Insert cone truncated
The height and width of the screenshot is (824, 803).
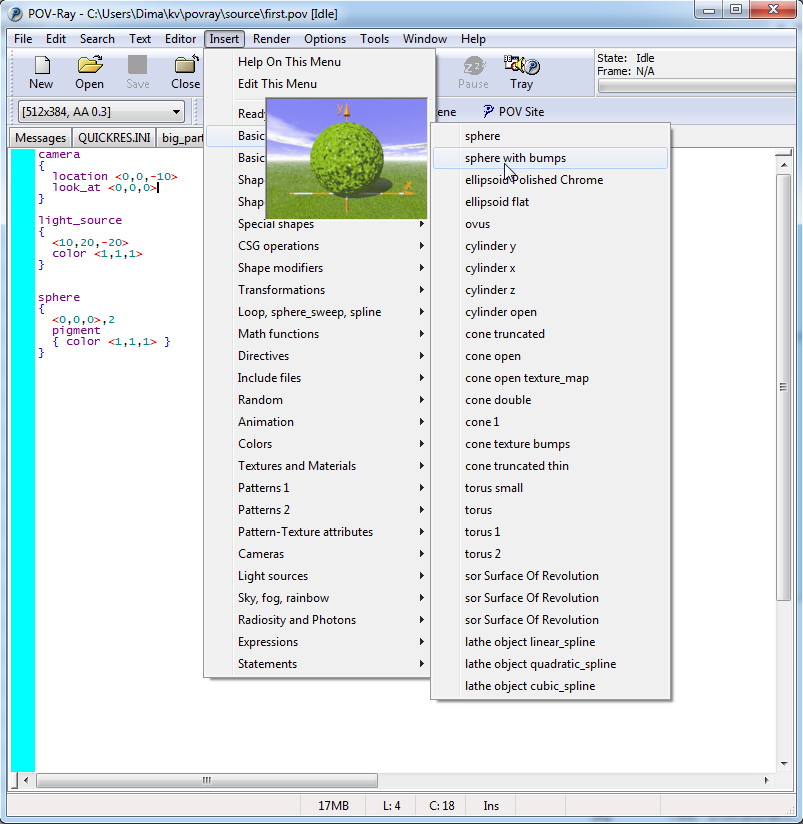550,334
